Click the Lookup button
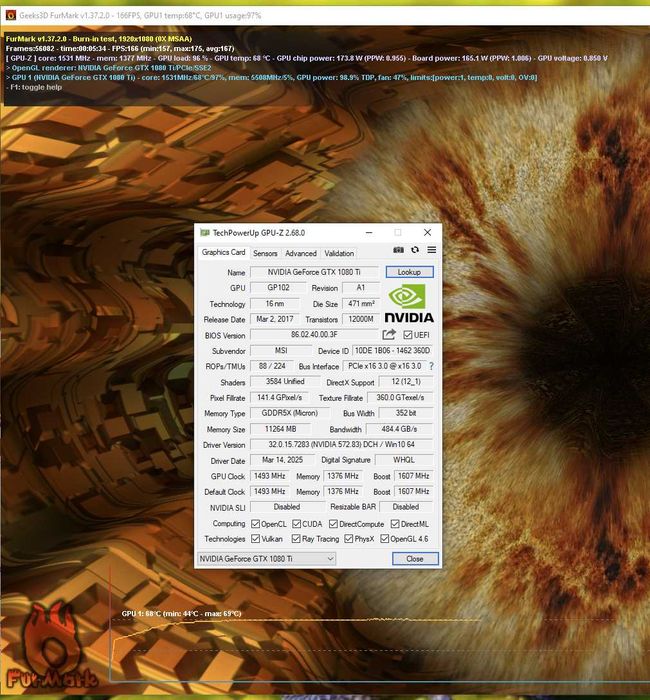The width and height of the screenshot is (650, 700). point(409,272)
